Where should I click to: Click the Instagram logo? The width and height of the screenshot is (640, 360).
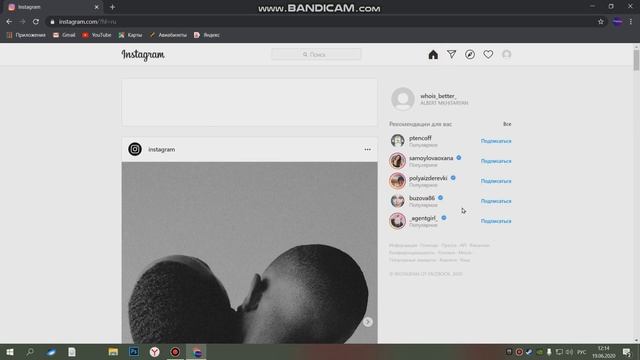pyautogui.click(x=143, y=55)
